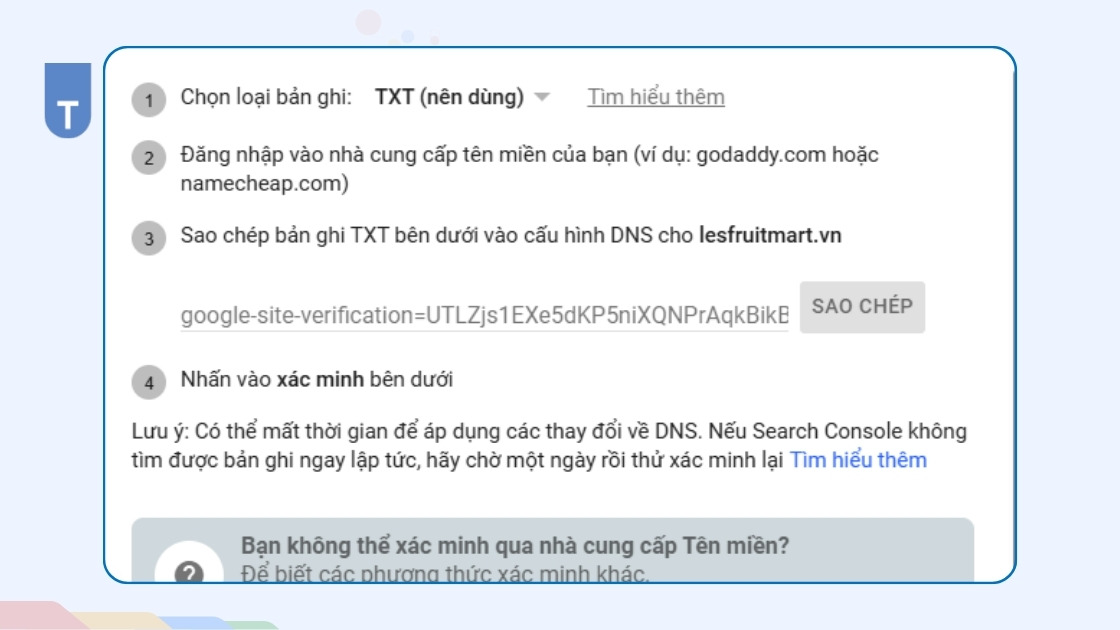
Task: Open the TXT (nên dùng) record selector
Action: tap(449, 97)
